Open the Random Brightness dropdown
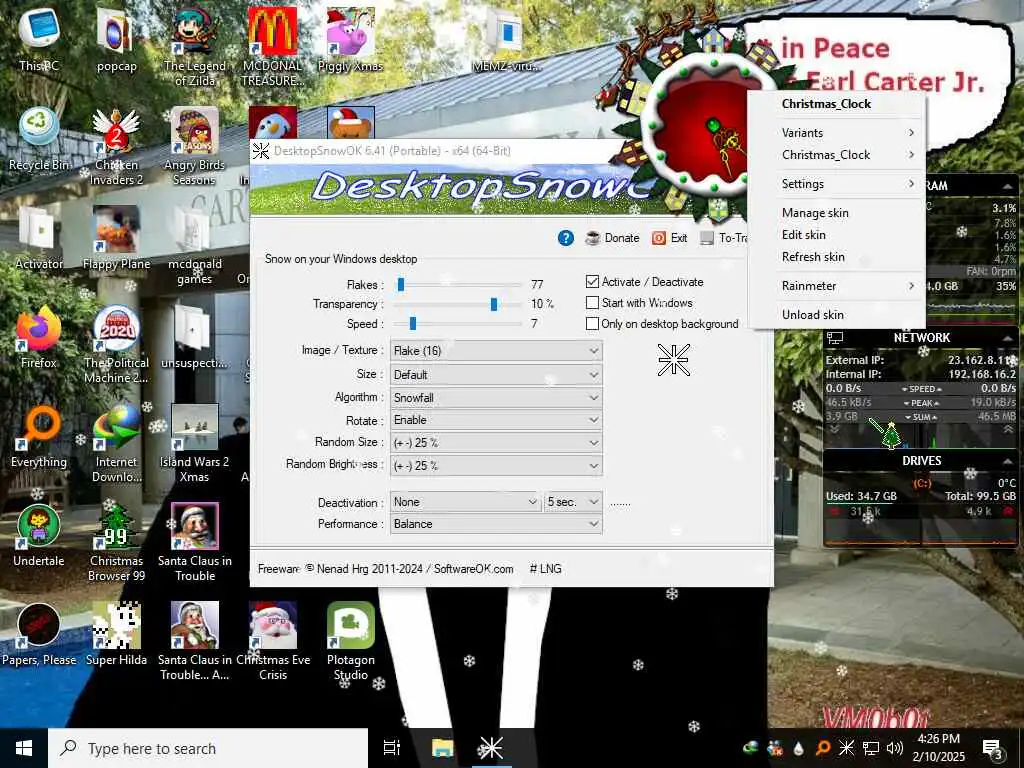This screenshot has width=1024, height=768. coord(496,465)
